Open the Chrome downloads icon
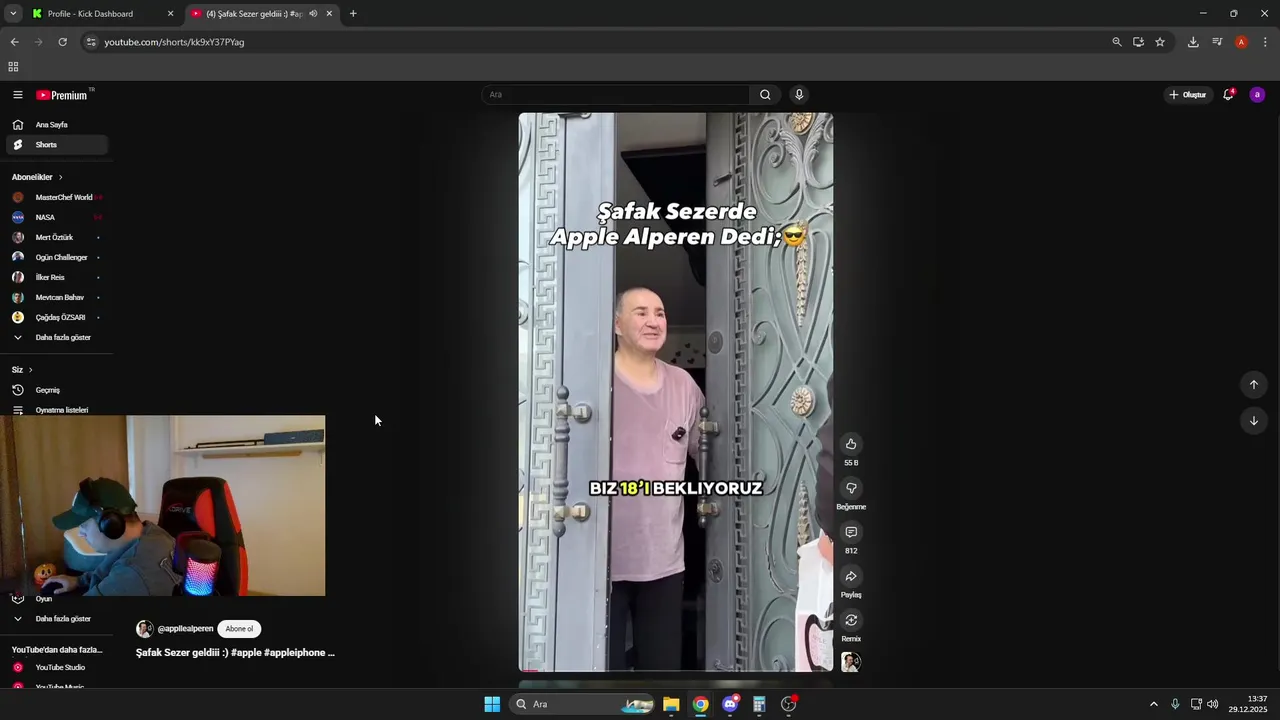The height and width of the screenshot is (720, 1280). pyautogui.click(x=1193, y=42)
